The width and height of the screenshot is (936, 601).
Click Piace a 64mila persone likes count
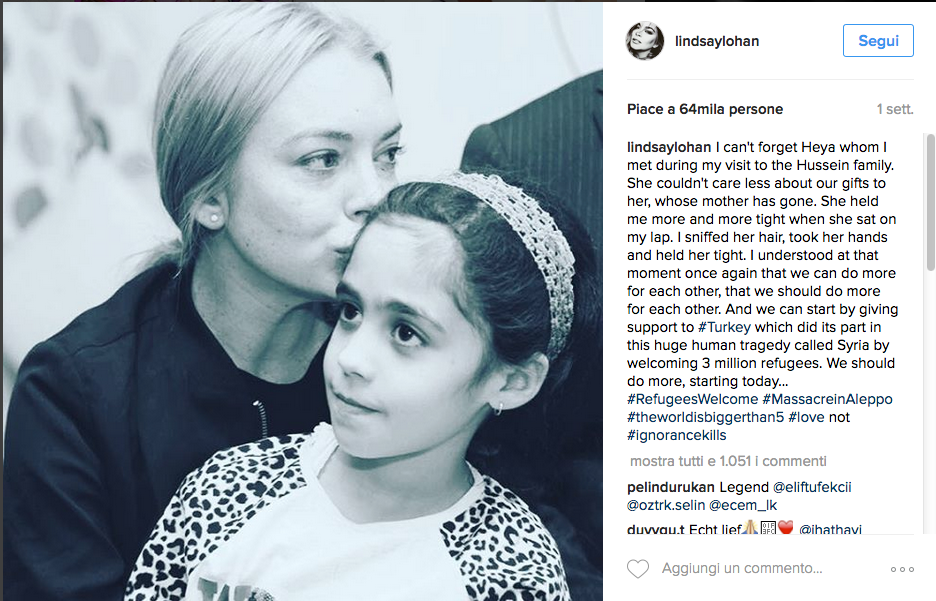tap(704, 109)
